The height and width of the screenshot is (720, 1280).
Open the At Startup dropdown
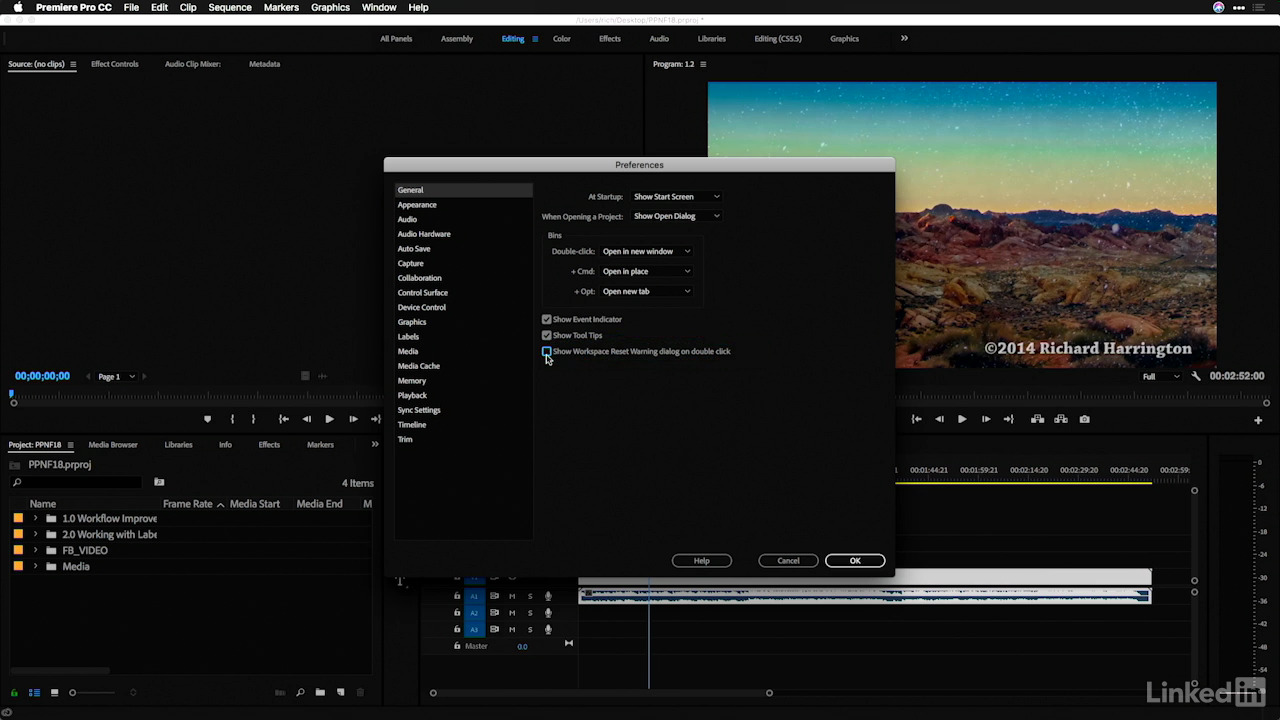click(677, 197)
